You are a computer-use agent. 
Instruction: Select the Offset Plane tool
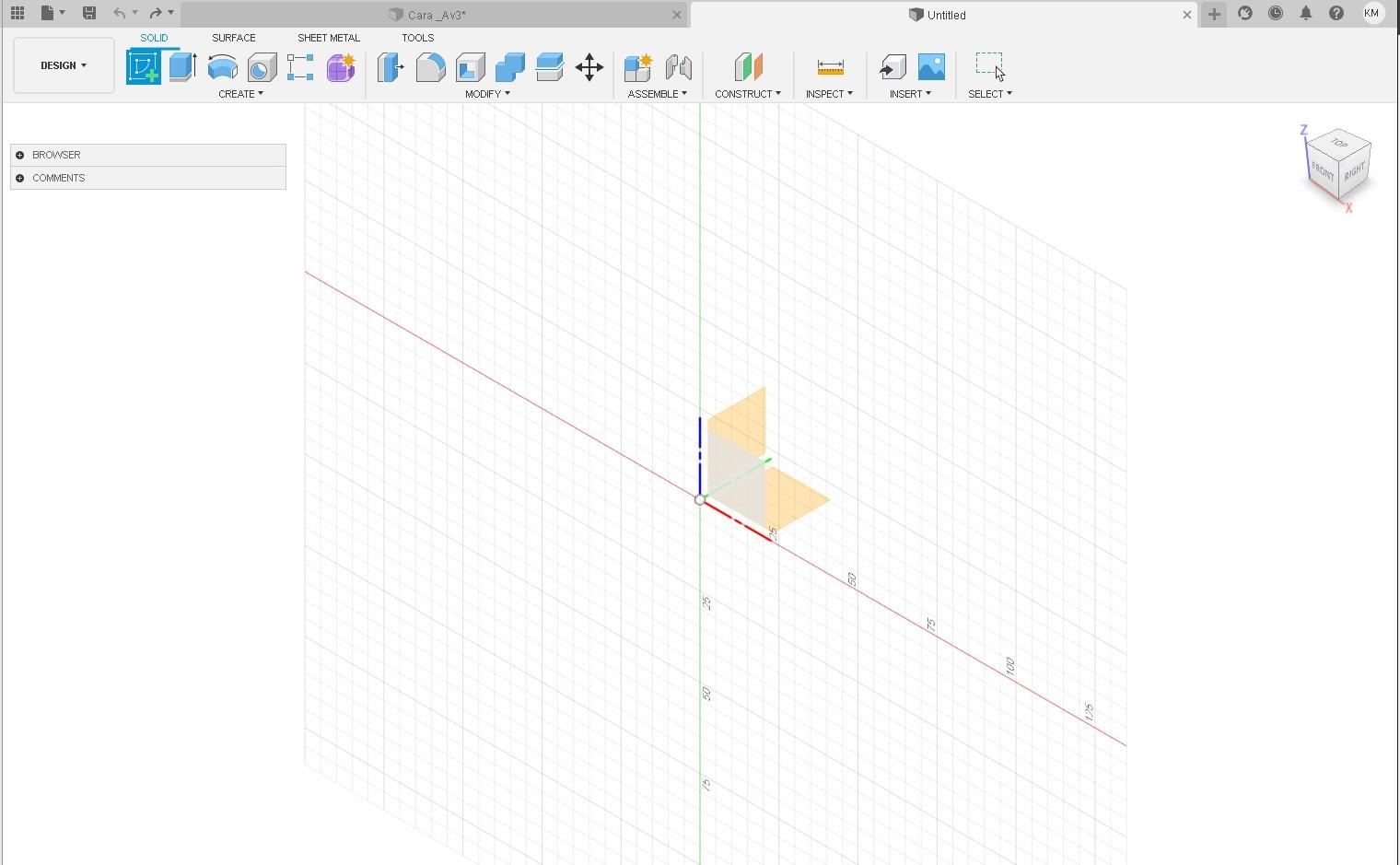(x=748, y=67)
